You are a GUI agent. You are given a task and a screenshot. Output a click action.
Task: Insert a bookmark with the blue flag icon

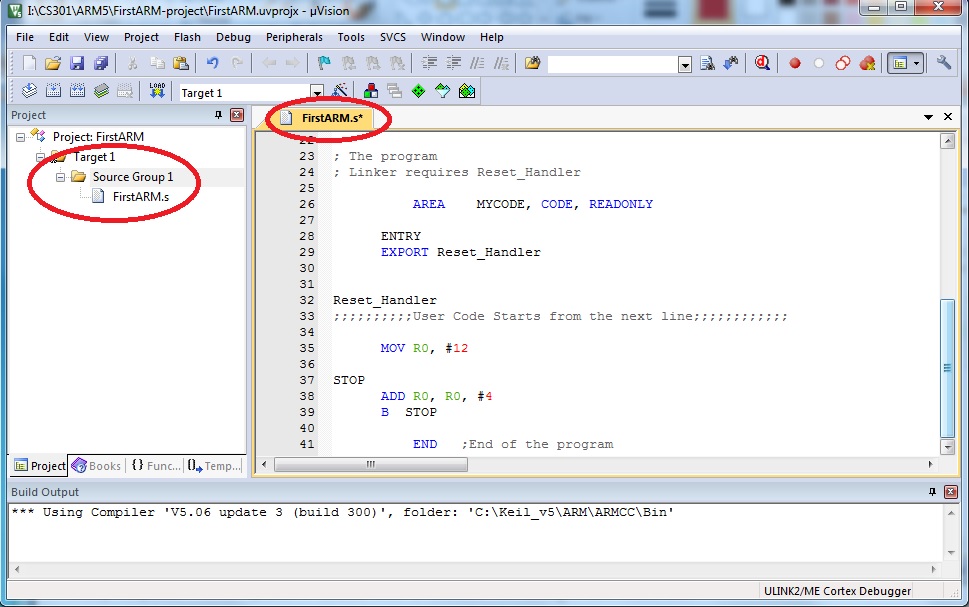click(324, 63)
